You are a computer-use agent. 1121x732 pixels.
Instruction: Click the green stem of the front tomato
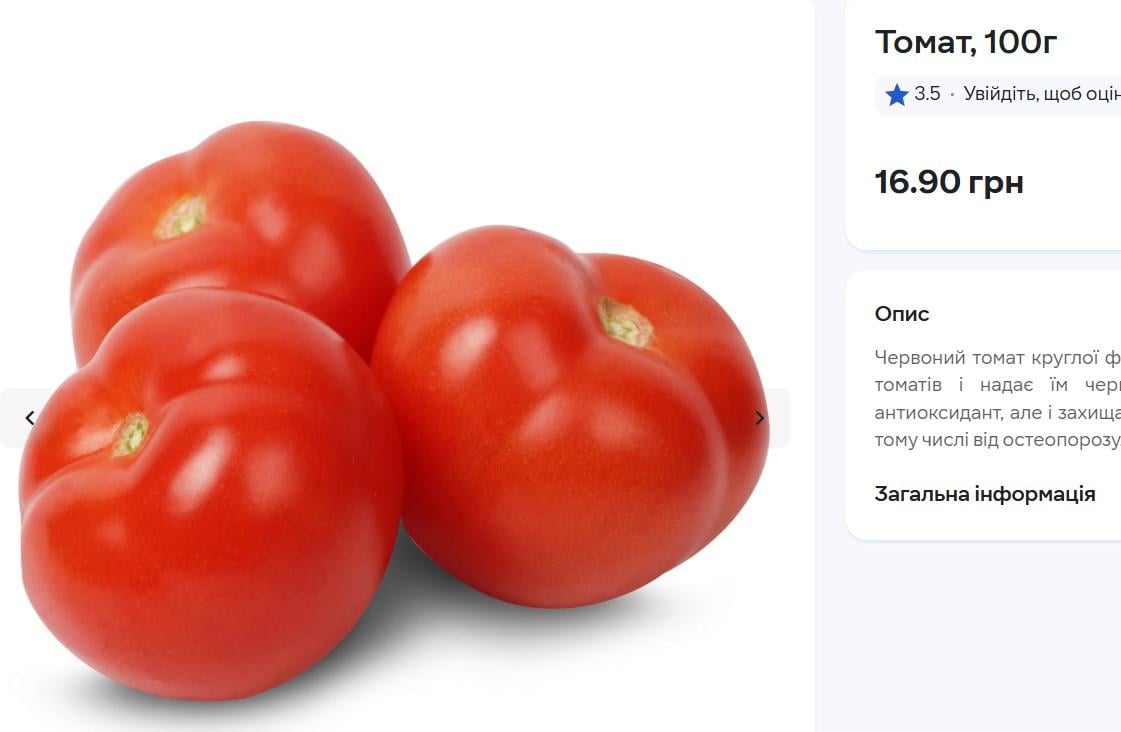click(131, 434)
